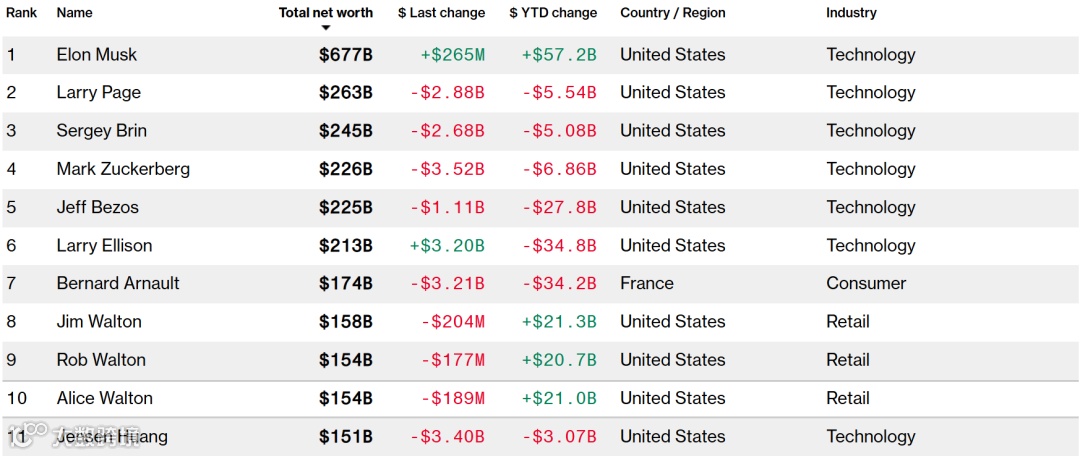
Task: Open Larry Page's profile link
Action: pos(99,93)
